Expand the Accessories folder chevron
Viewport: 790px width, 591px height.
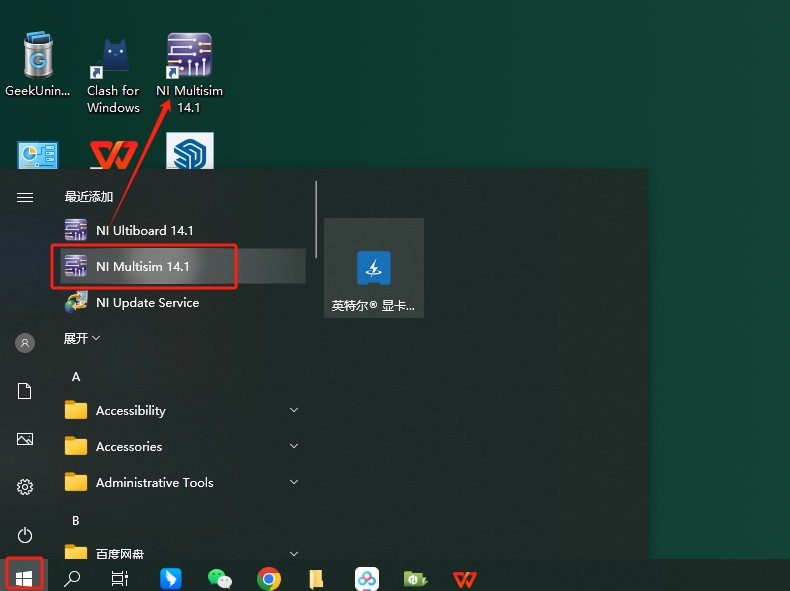tap(294, 446)
